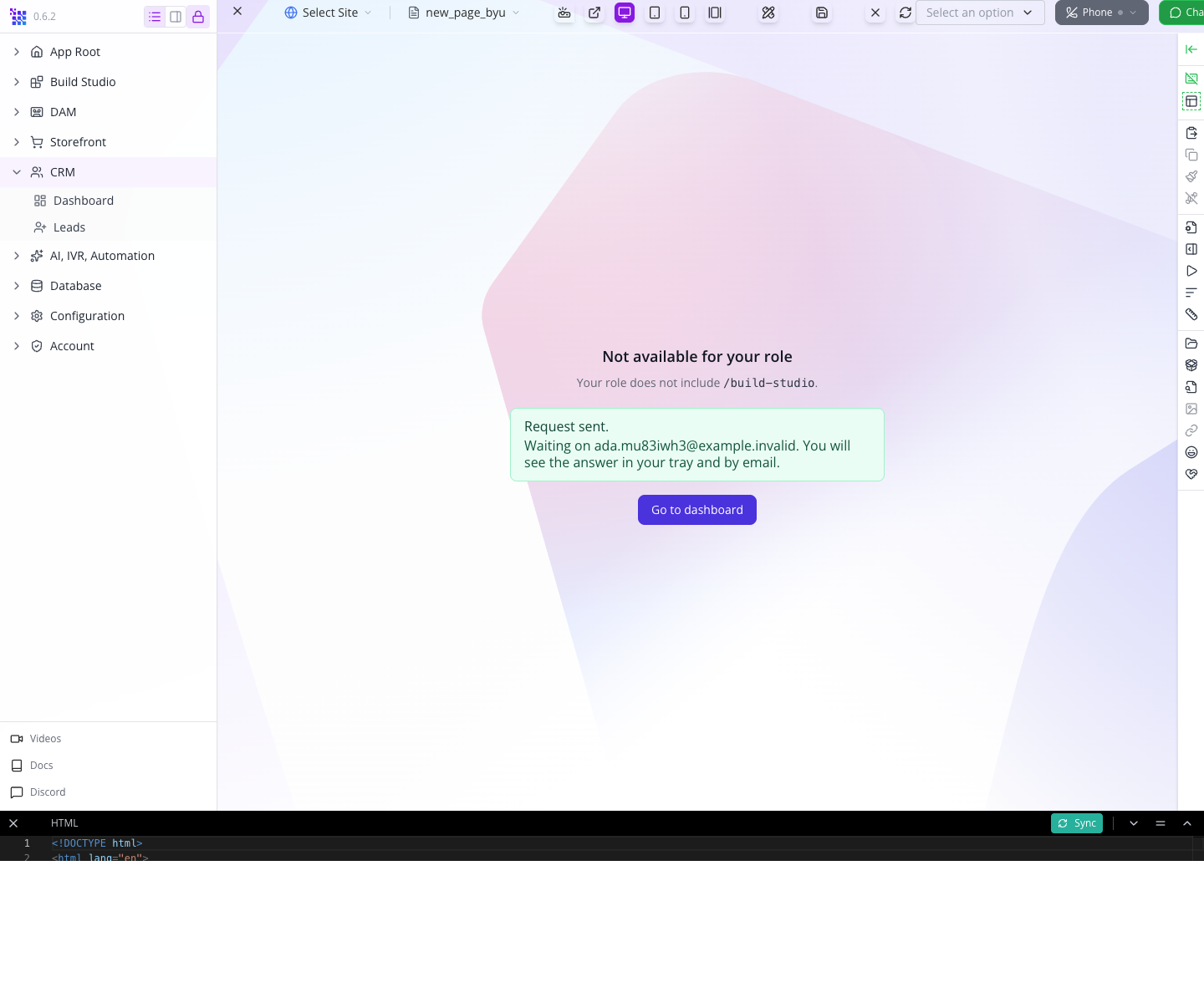Click the collapse right panel arrow icon
The height and width of the screenshot is (1003, 1204).
coord(1191,49)
